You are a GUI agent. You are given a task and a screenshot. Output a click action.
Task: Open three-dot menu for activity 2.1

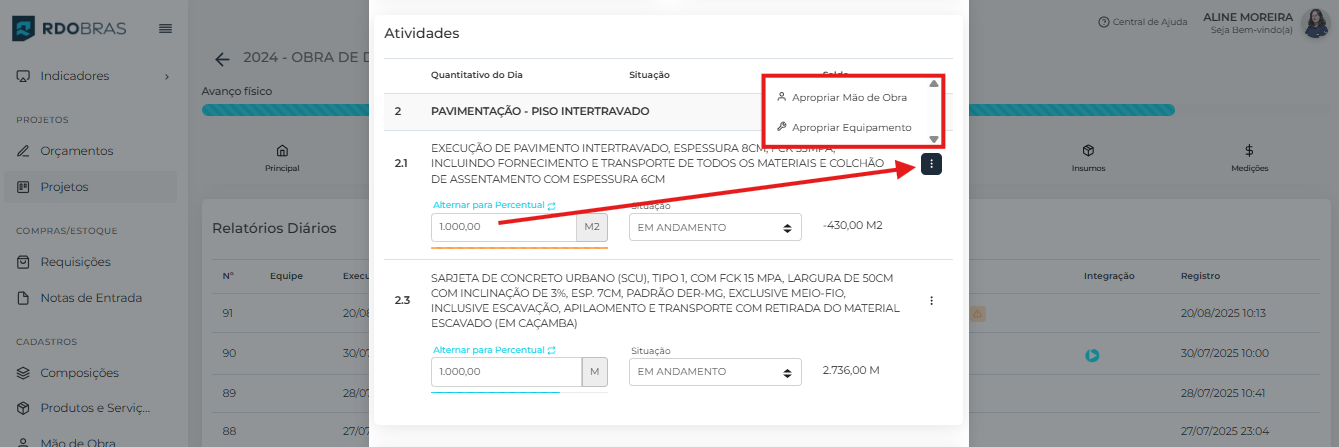click(931, 164)
